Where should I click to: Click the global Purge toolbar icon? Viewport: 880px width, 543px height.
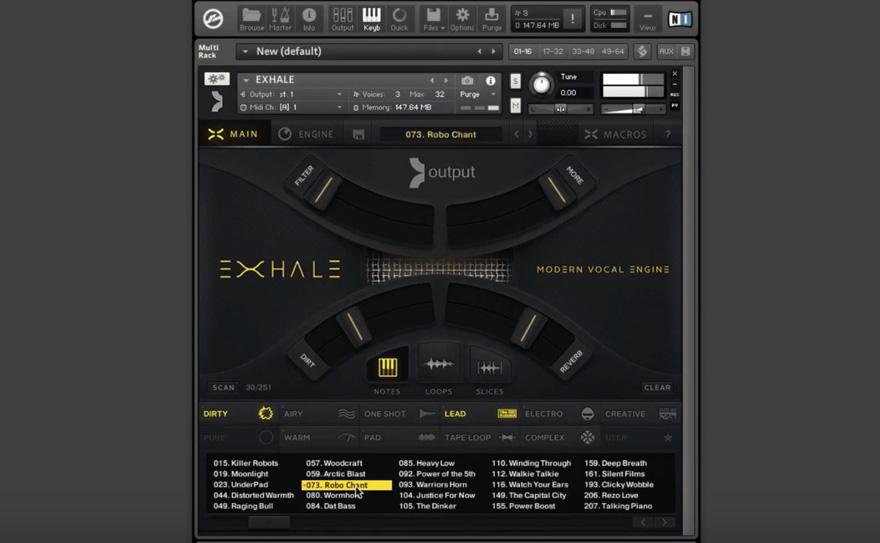[492, 19]
